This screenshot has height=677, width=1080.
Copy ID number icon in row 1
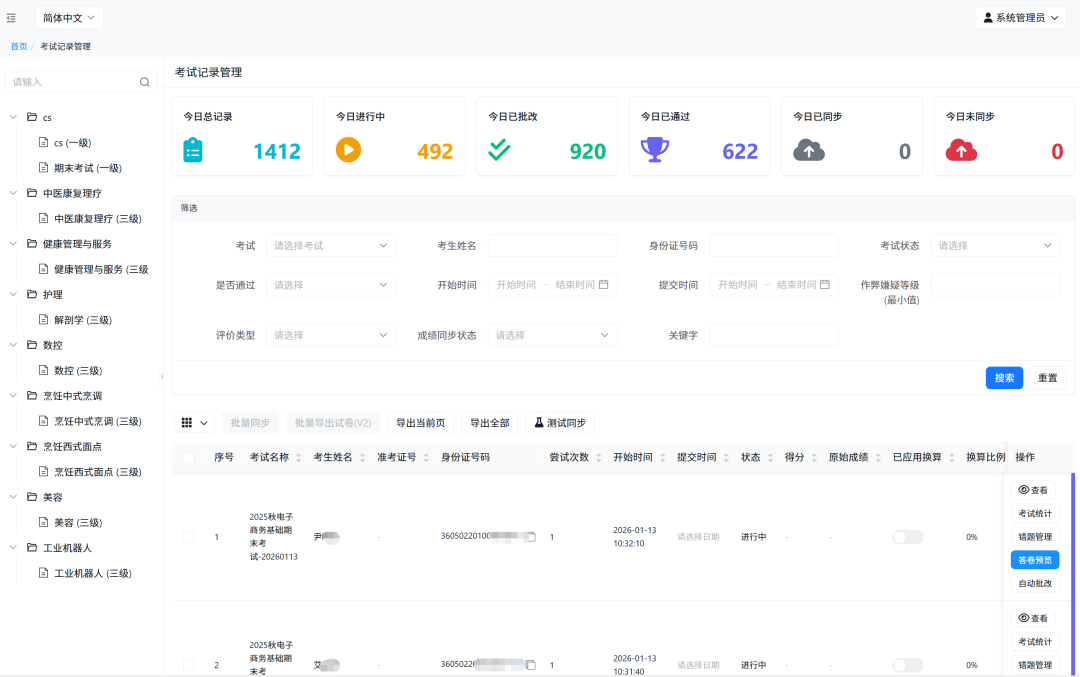(531, 537)
